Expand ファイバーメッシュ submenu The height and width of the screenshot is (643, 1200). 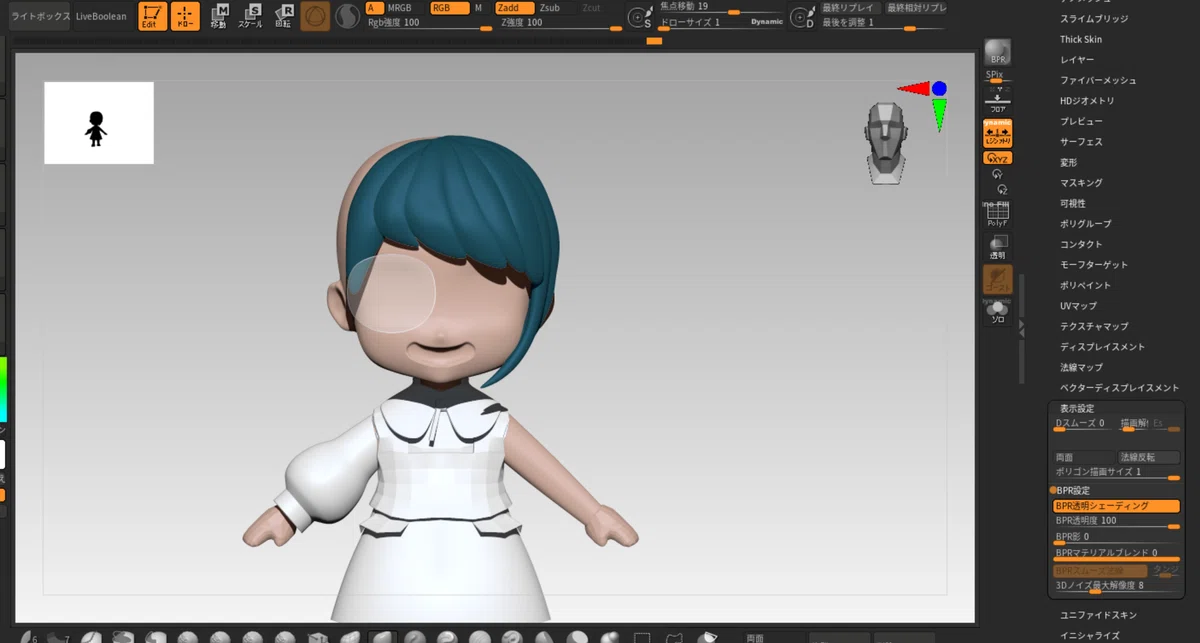[1098, 80]
